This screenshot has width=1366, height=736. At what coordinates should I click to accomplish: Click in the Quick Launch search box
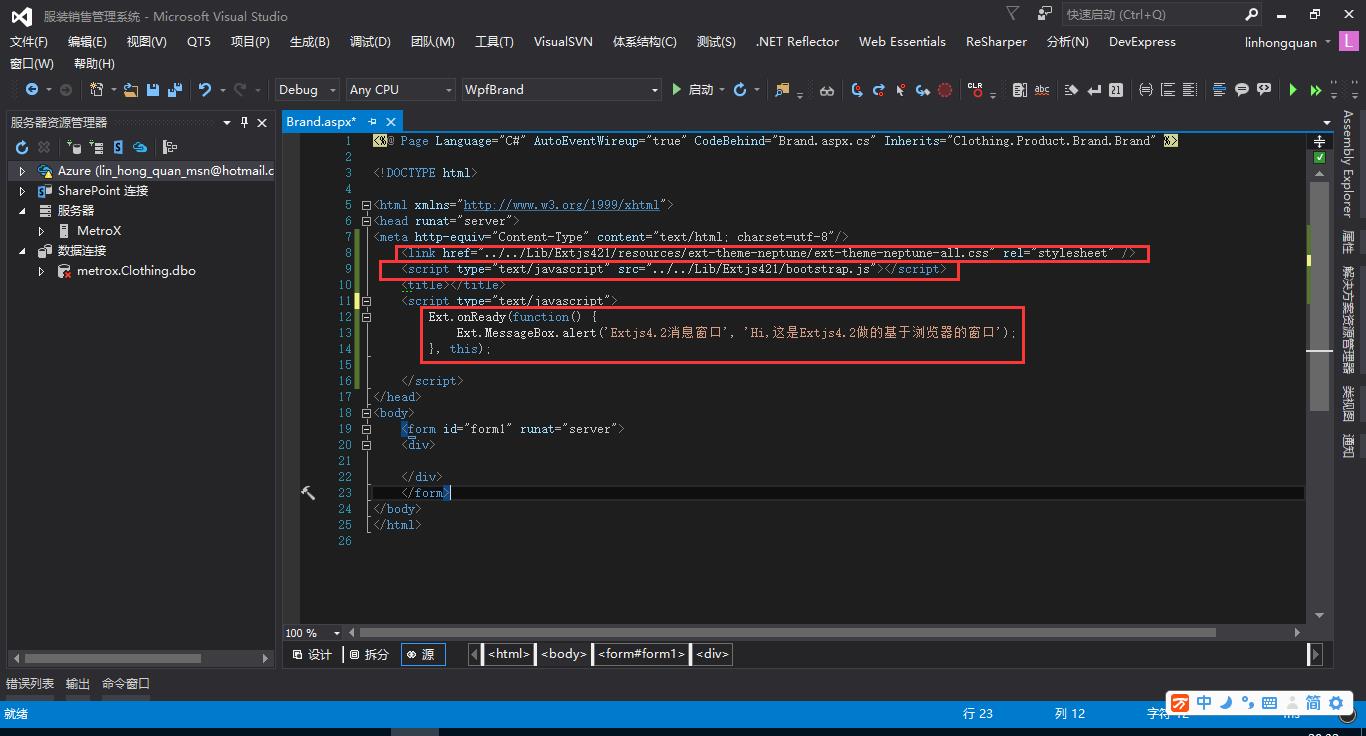tap(1154, 15)
